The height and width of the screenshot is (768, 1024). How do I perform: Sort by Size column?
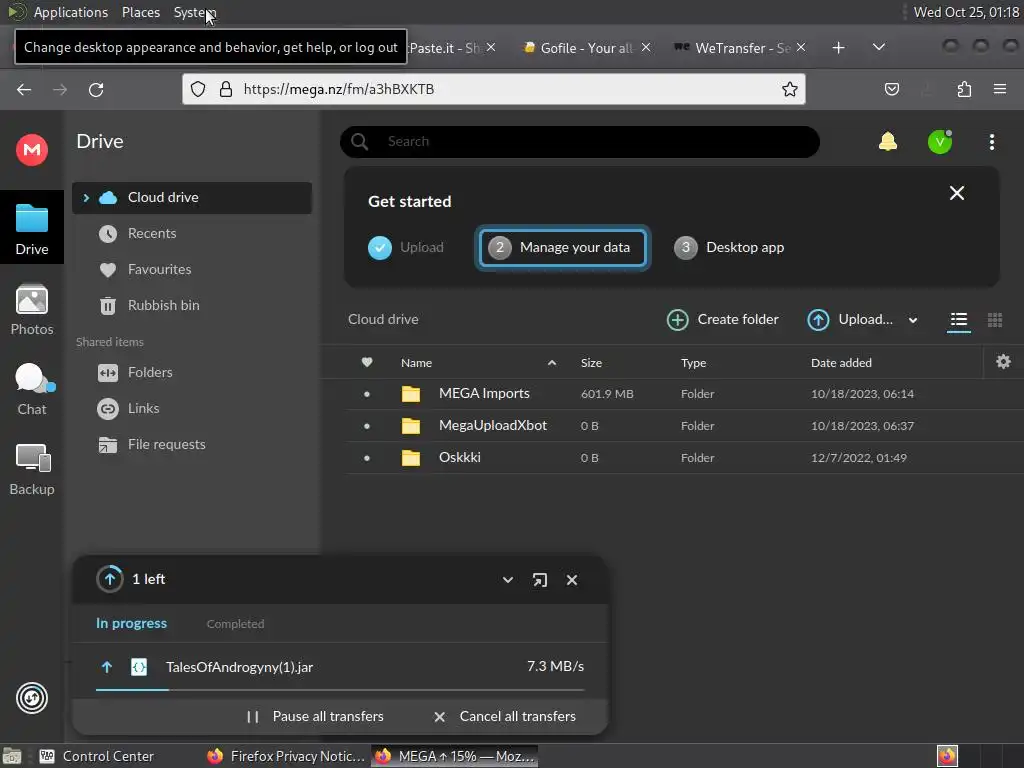[591, 362]
